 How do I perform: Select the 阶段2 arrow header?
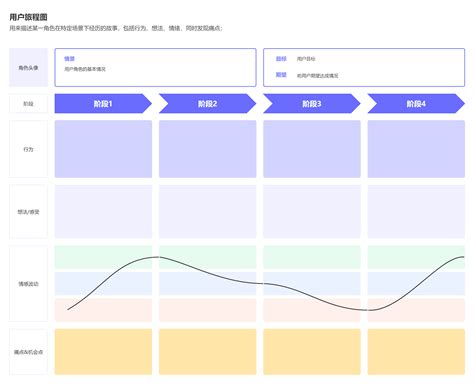207,104
